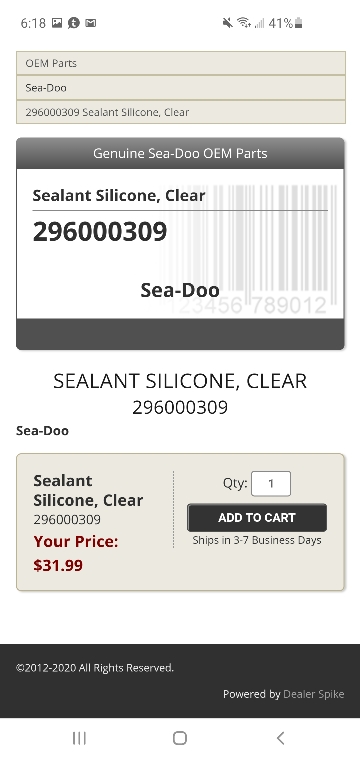Tap the Android back navigation icon
The width and height of the screenshot is (360, 760).
280,738
